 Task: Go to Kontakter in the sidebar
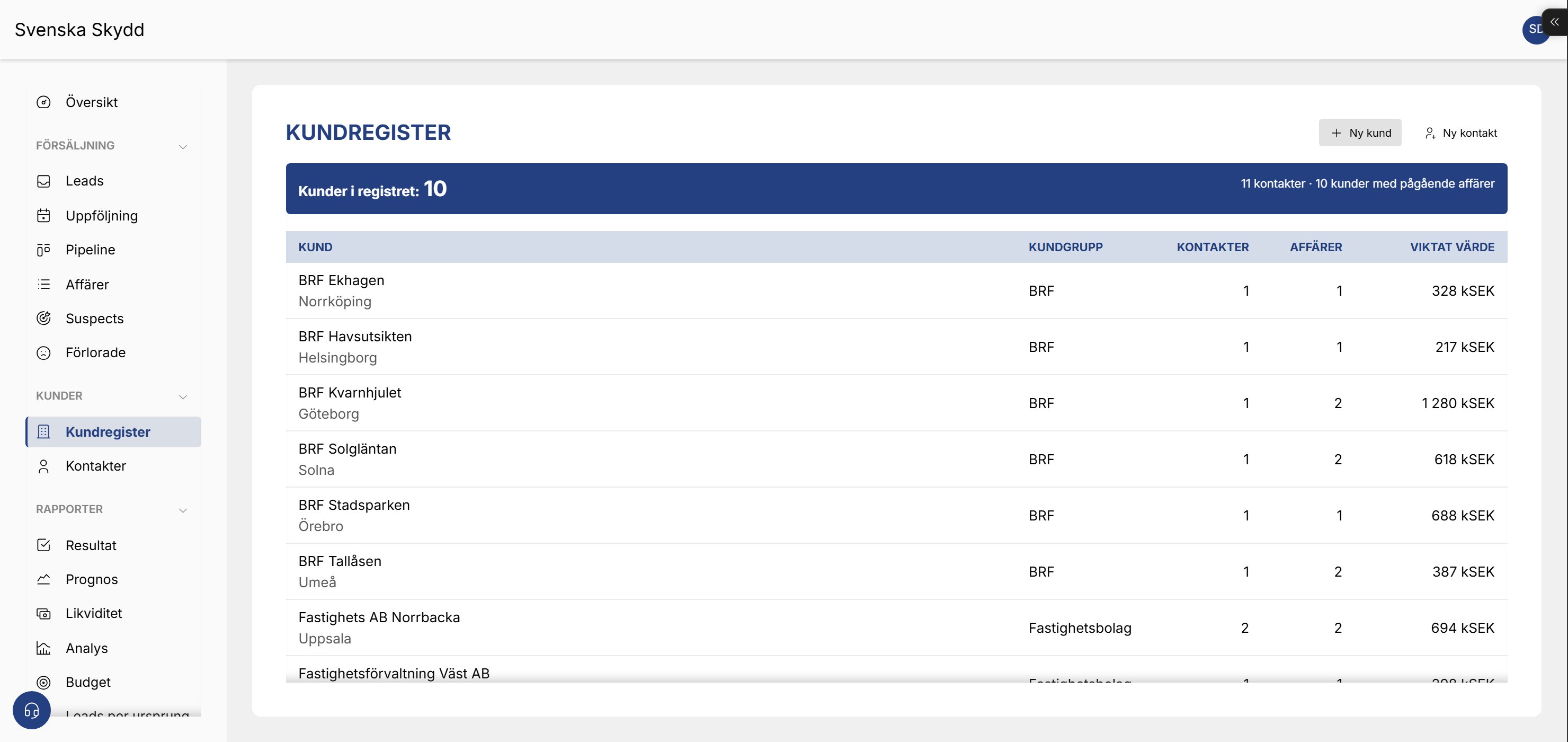pyautogui.click(x=113, y=466)
